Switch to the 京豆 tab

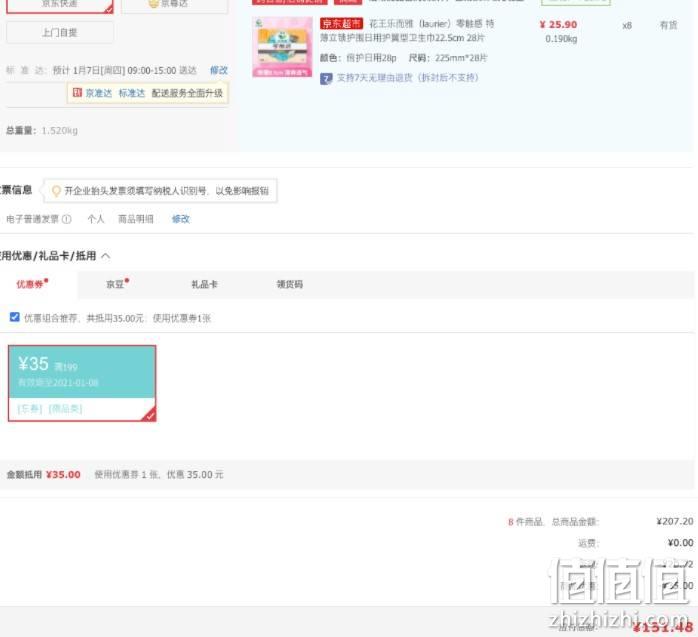pyautogui.click(x=117, y=284)
